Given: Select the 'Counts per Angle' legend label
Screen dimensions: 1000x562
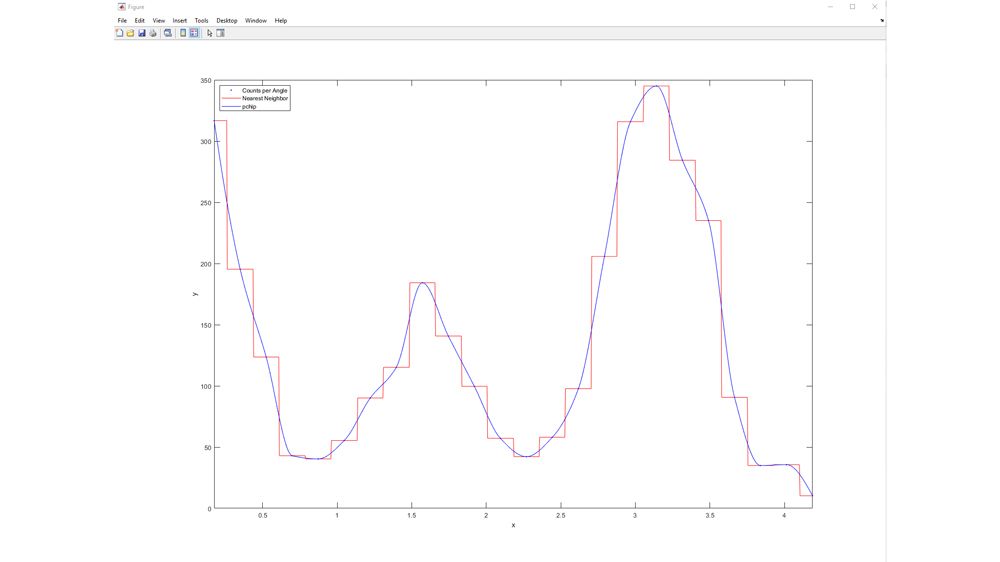Looking at the screenshot, I should [264, 91].
